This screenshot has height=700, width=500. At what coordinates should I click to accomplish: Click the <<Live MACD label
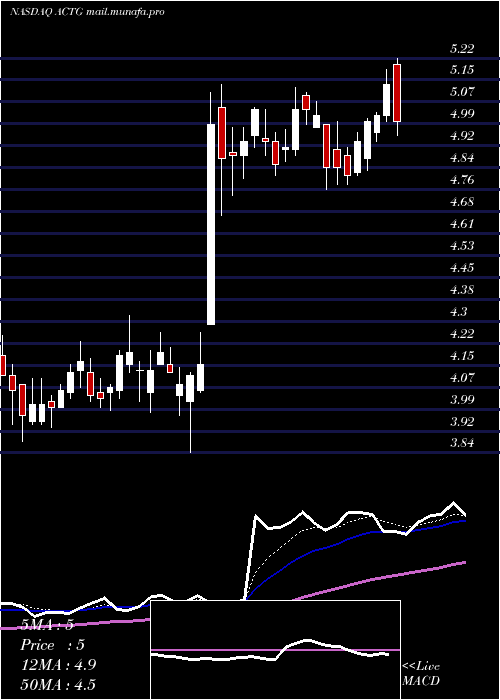(x=421, y=674)
